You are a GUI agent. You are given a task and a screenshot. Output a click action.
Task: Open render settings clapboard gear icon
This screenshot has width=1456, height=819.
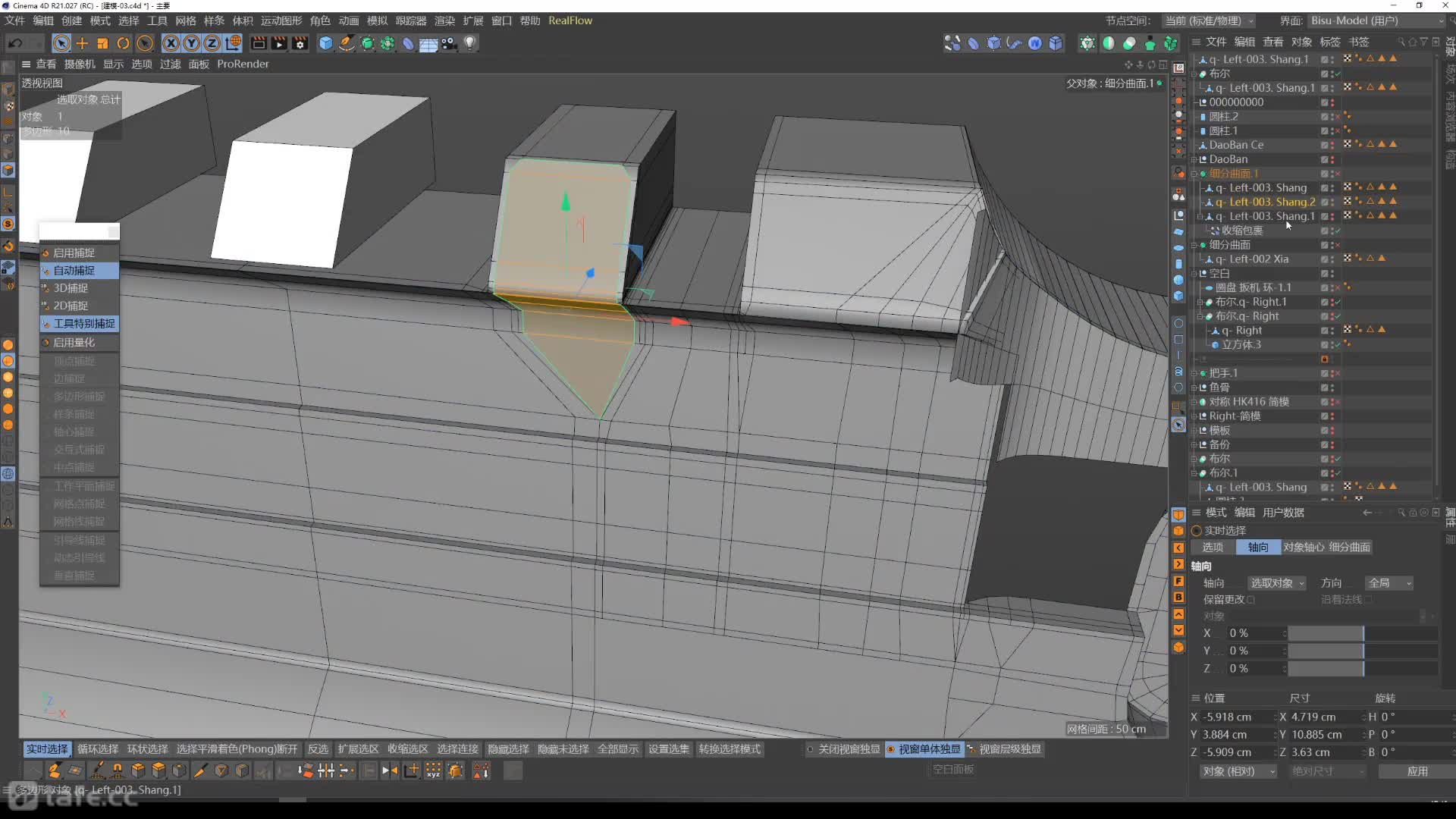pos(300,43)
